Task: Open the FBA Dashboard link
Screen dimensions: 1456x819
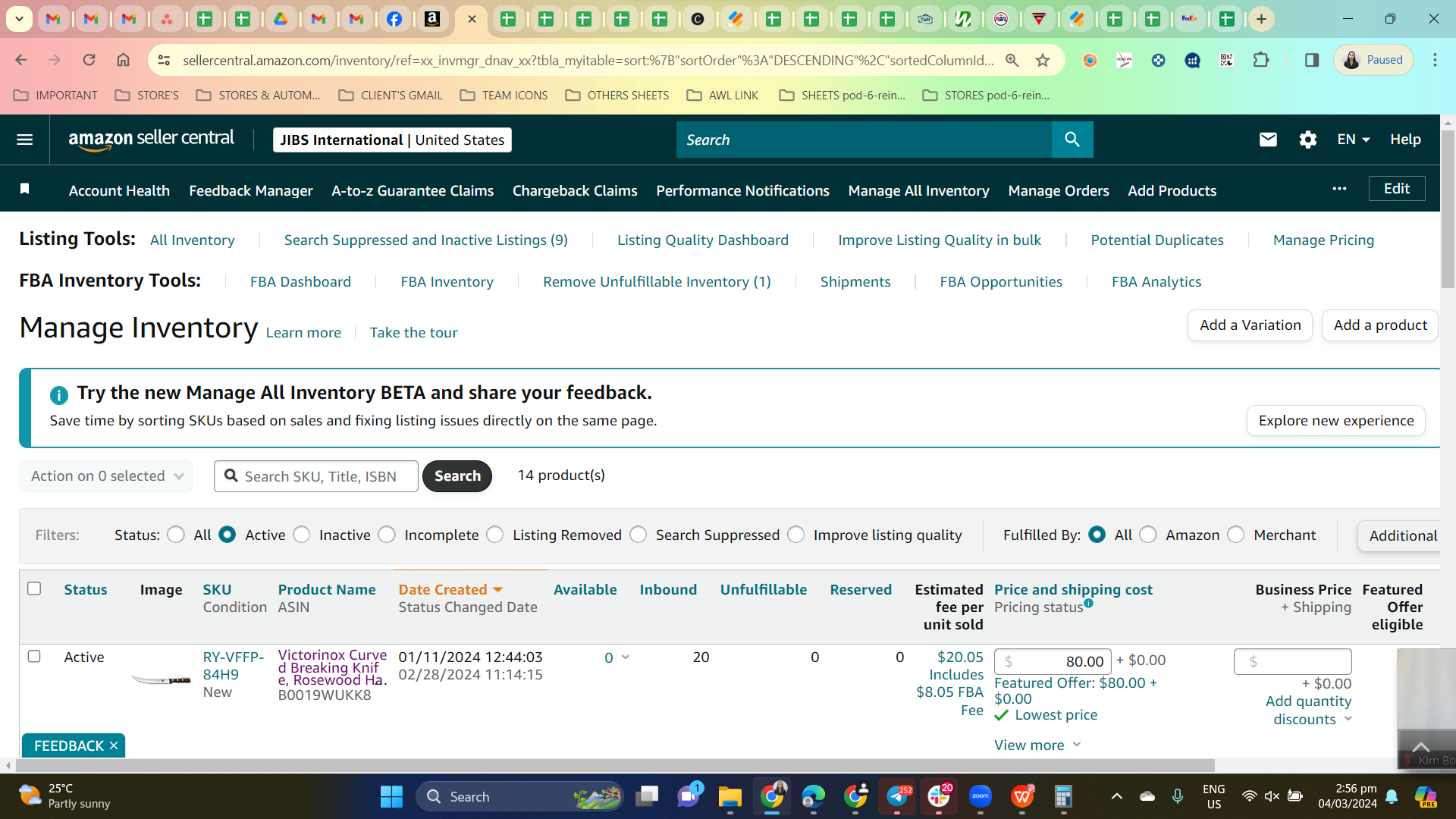Action: click(x=300, y=281)
